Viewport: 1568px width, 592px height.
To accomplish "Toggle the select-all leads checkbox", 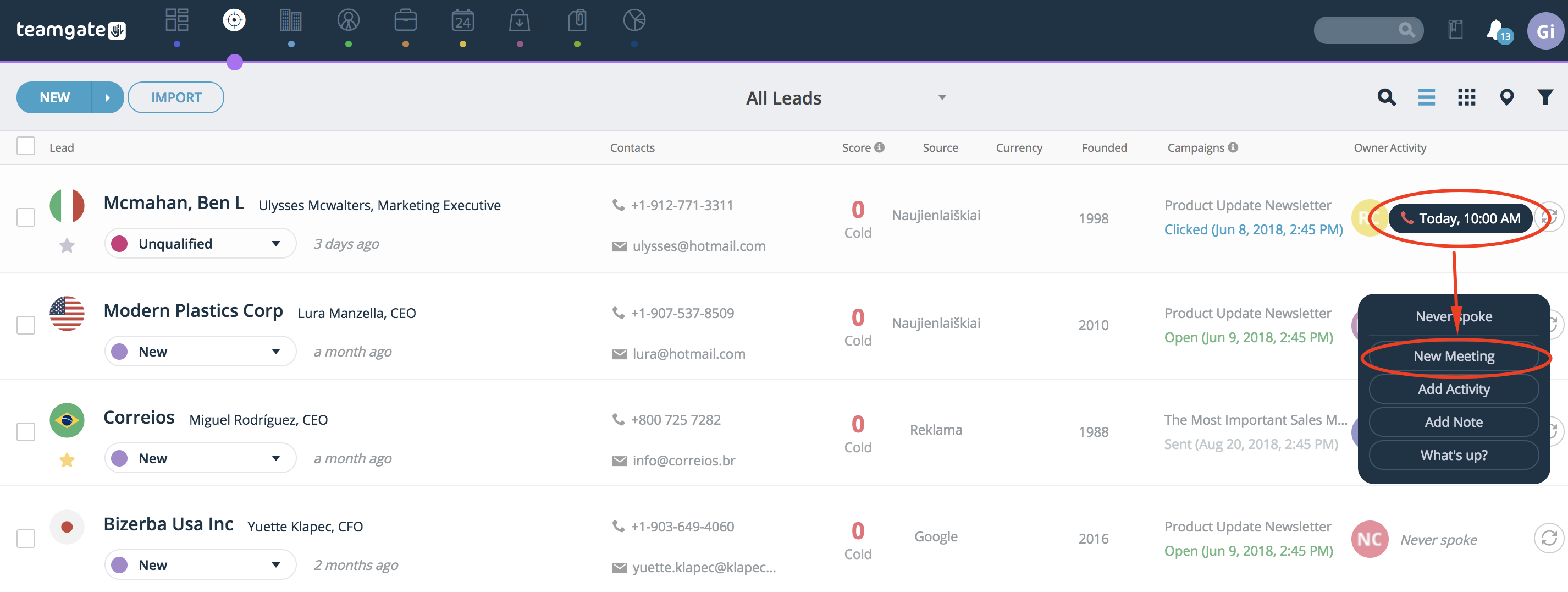I will pos(25,146).
